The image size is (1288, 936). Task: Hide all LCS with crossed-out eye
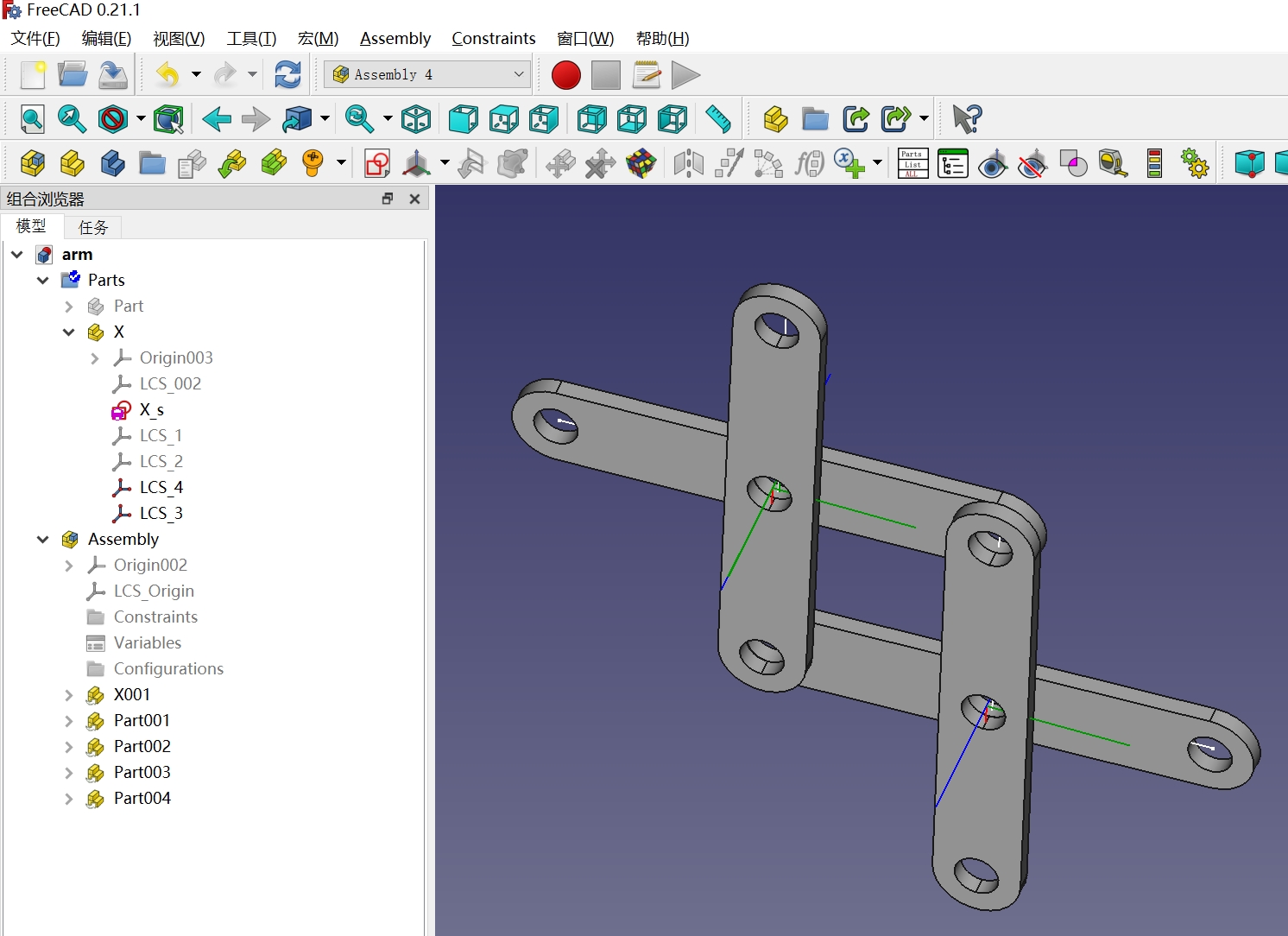1032,163
